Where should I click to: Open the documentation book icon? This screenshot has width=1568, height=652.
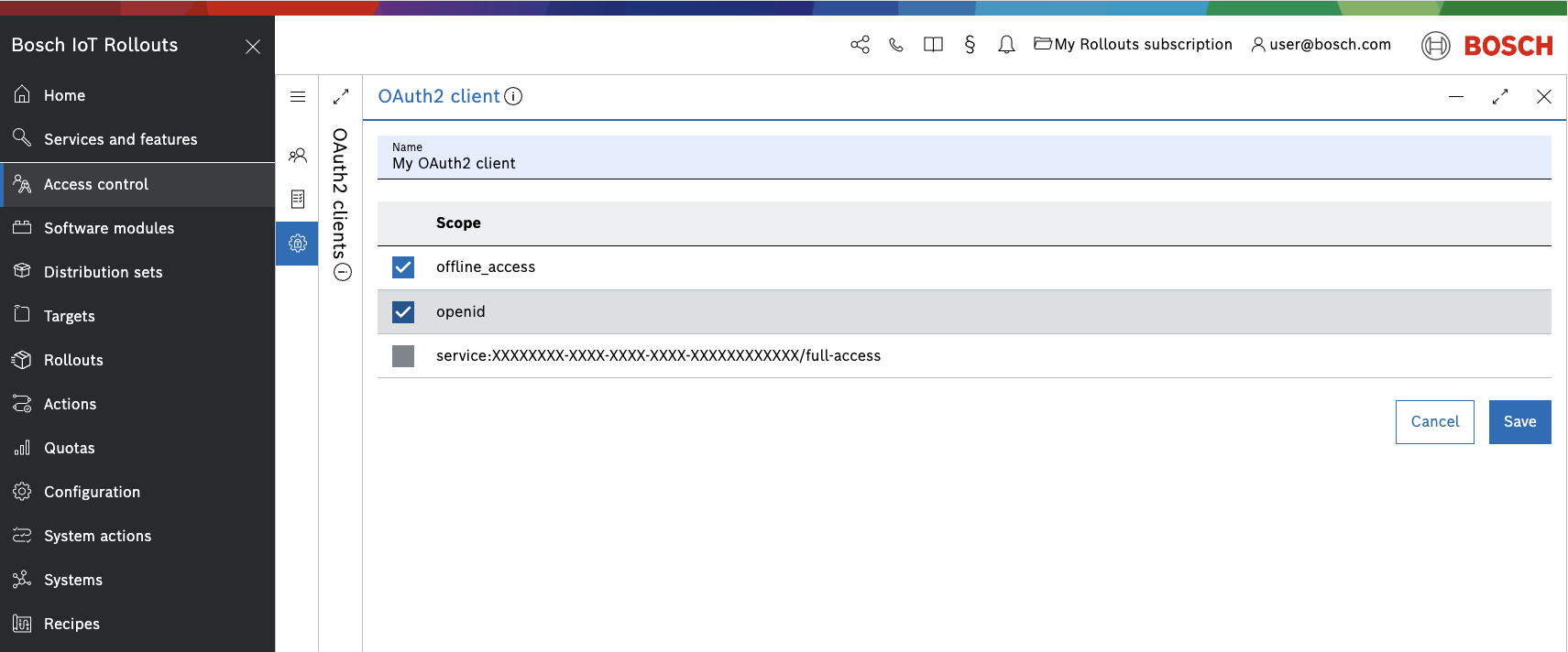933,45
